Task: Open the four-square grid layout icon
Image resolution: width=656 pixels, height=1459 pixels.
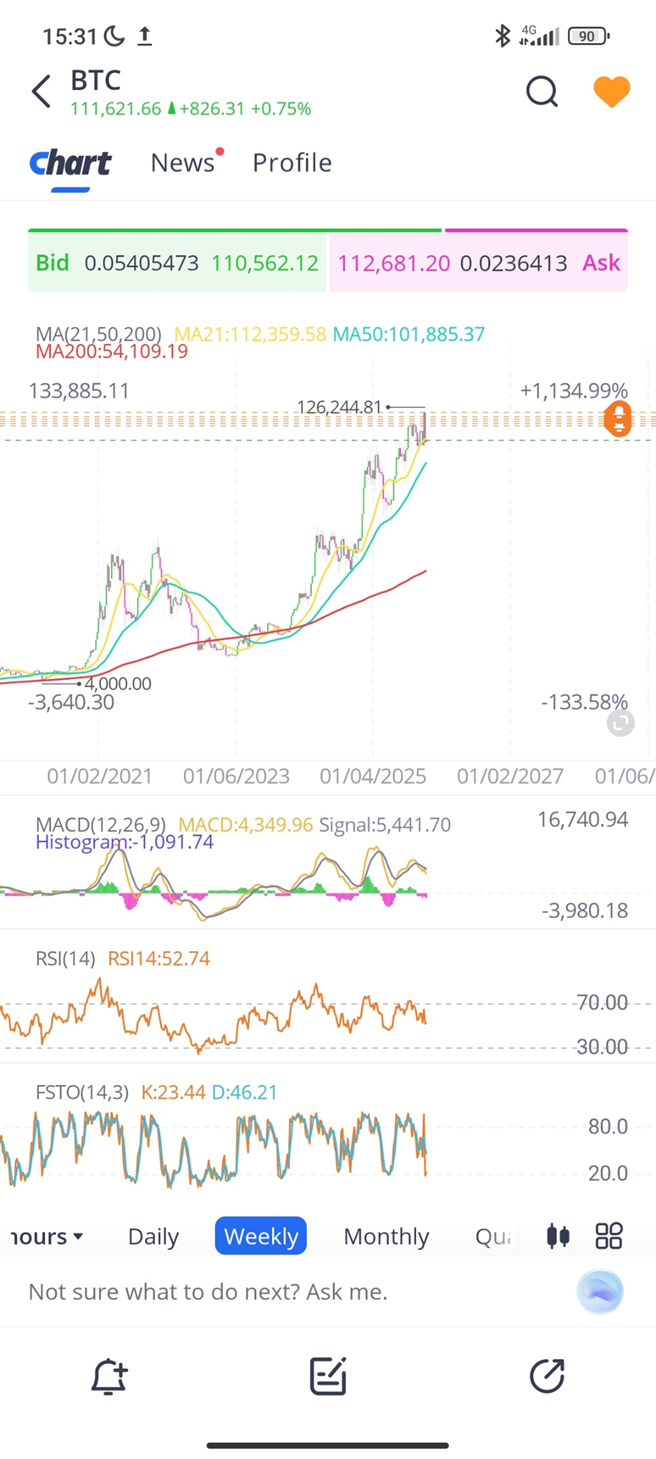Action: pyautogui.click(x=609, y=1236)
